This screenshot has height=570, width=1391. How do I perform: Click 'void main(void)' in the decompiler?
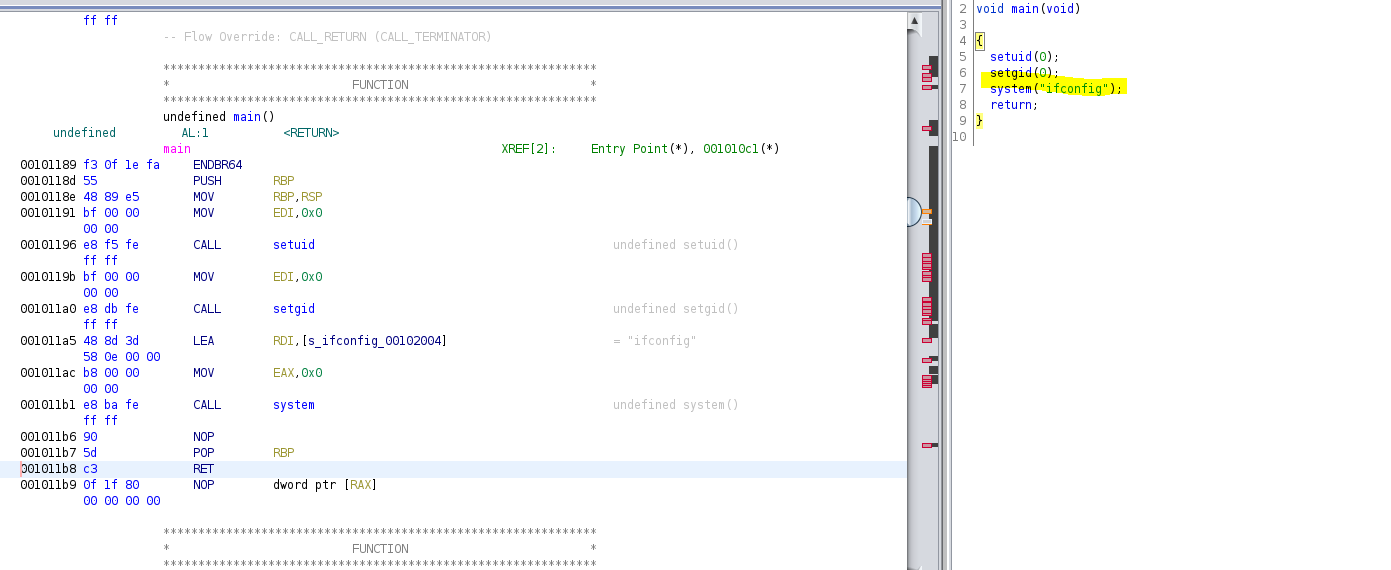(x=1028, y=9)
